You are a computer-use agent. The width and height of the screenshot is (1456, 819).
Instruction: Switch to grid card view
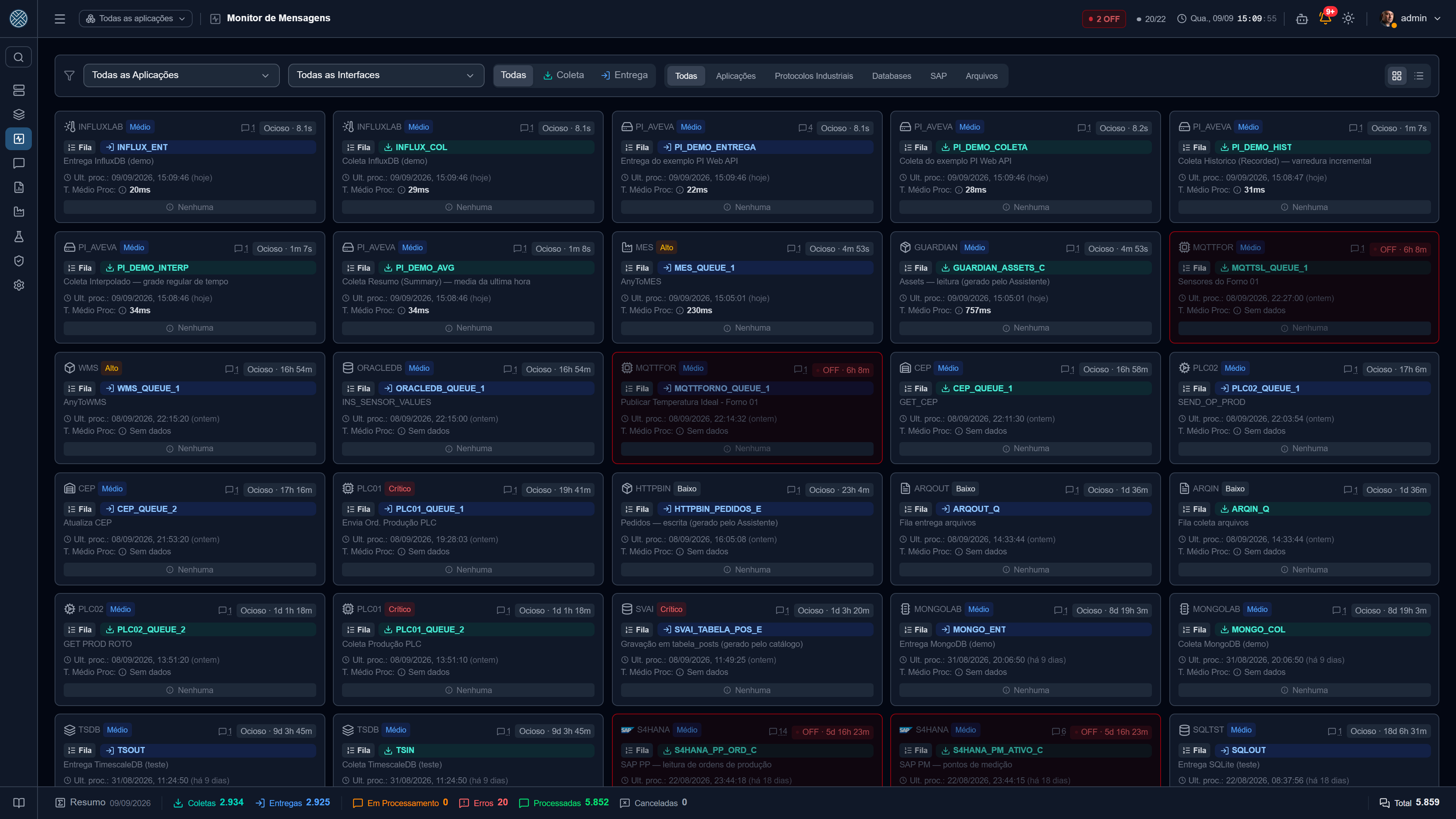tap(1396, 76)
